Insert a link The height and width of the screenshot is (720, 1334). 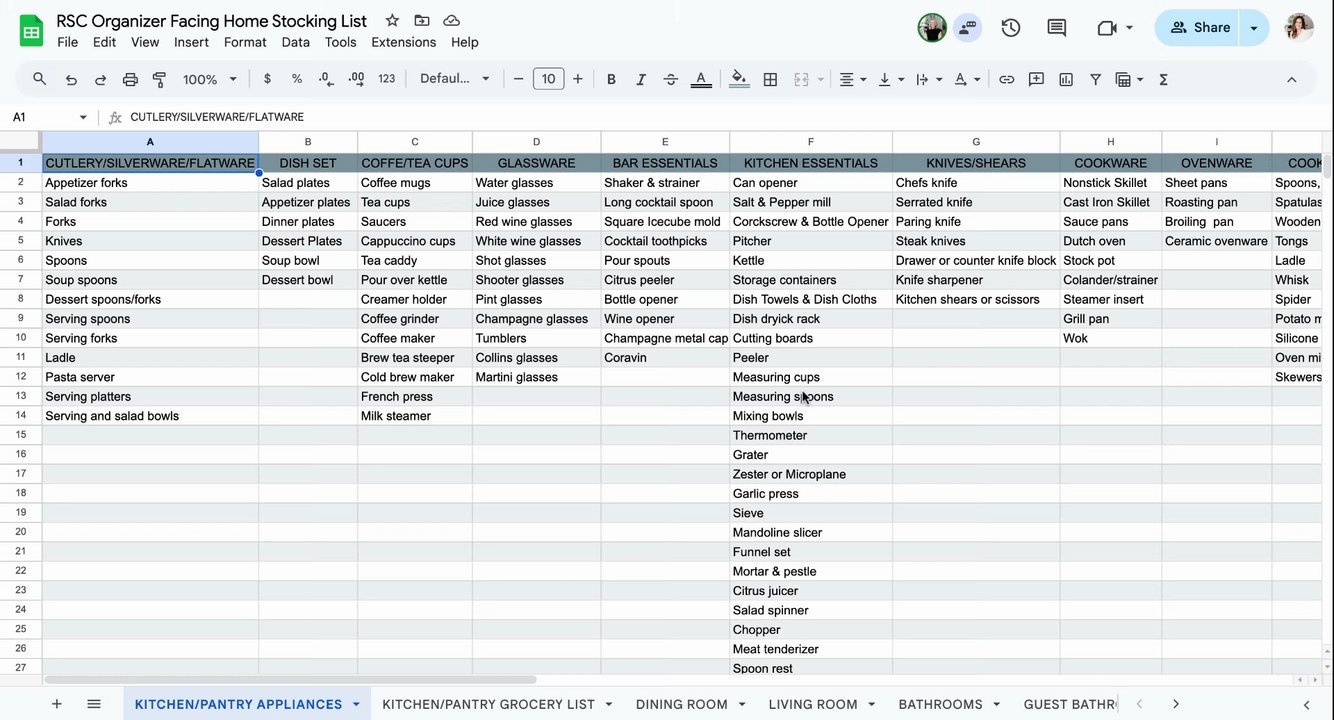point(1007,79)
